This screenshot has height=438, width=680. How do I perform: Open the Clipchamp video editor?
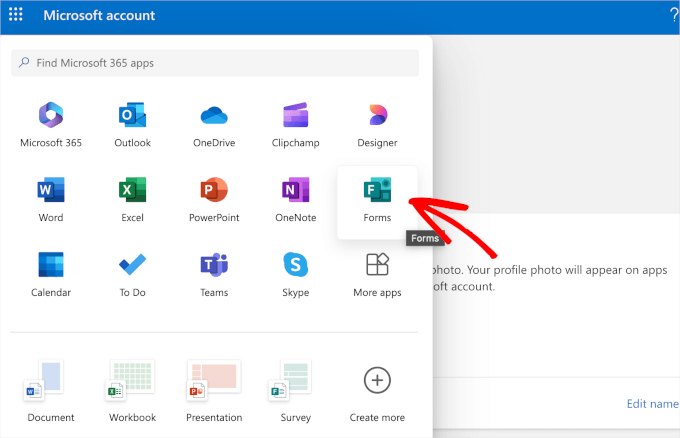(295, 125)
